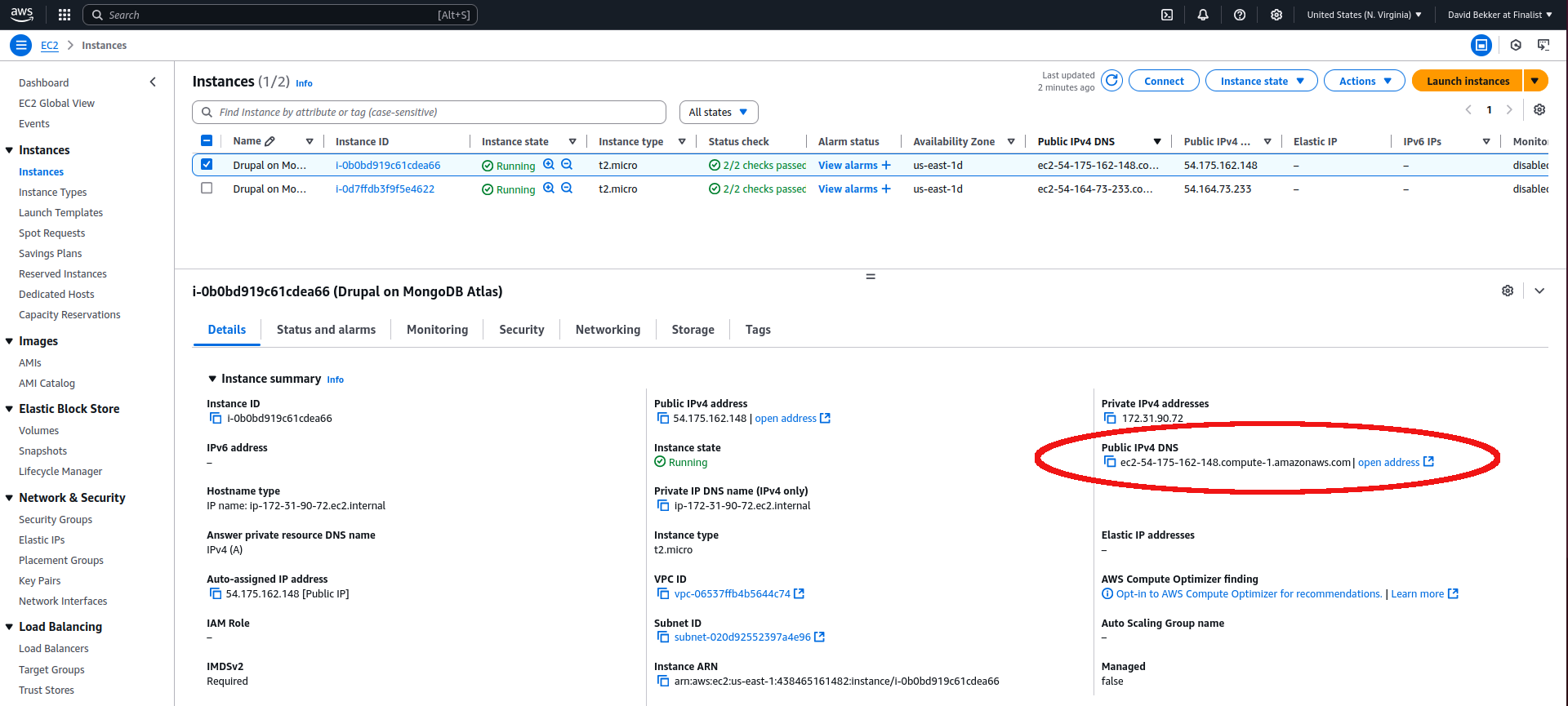This screenshot has width=1568, height=706.
Task: Open the Actions dropdown
Action: coord(1365,81)
